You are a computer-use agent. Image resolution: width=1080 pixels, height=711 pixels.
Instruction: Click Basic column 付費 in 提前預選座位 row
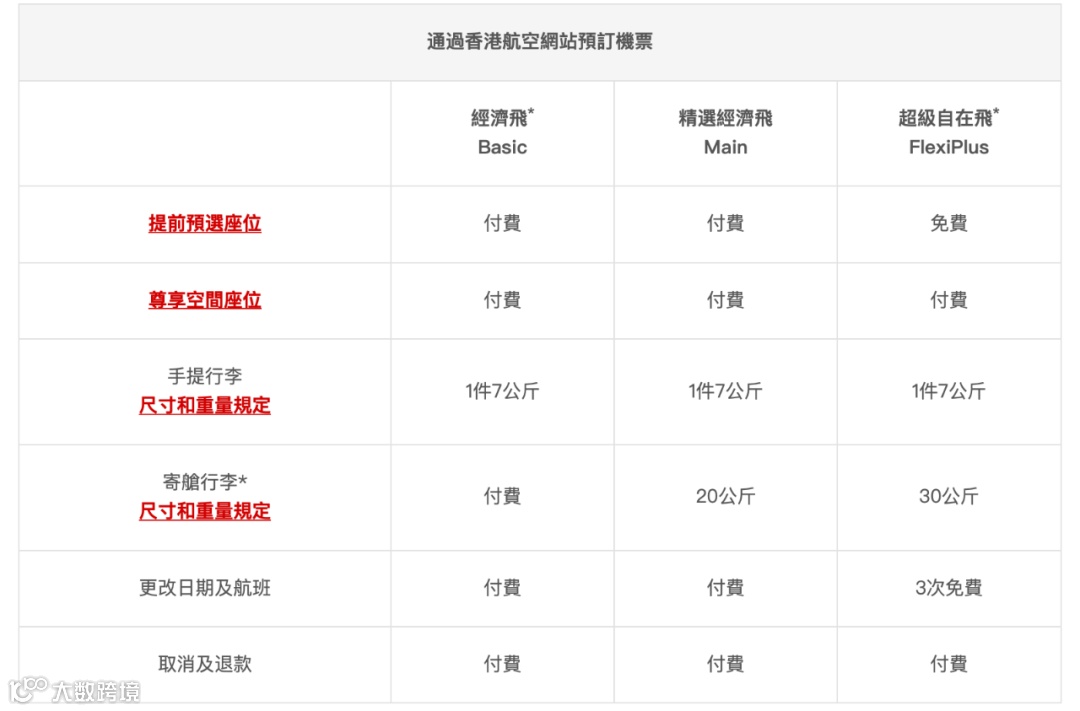502,223
